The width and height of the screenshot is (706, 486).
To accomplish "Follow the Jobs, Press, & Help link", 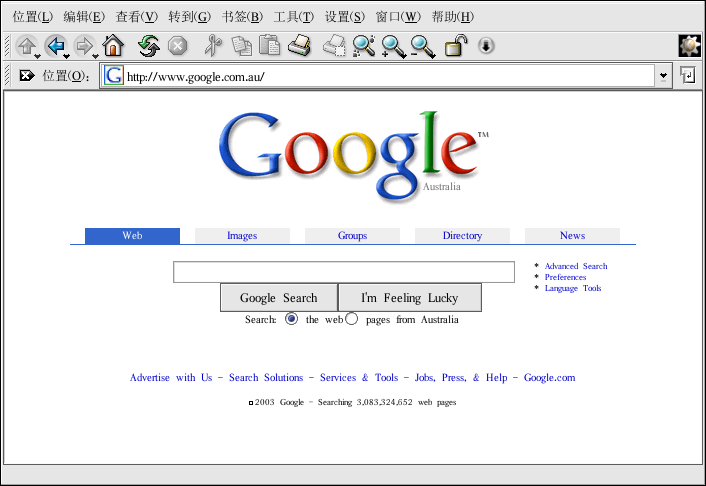I will click(461, 377).
